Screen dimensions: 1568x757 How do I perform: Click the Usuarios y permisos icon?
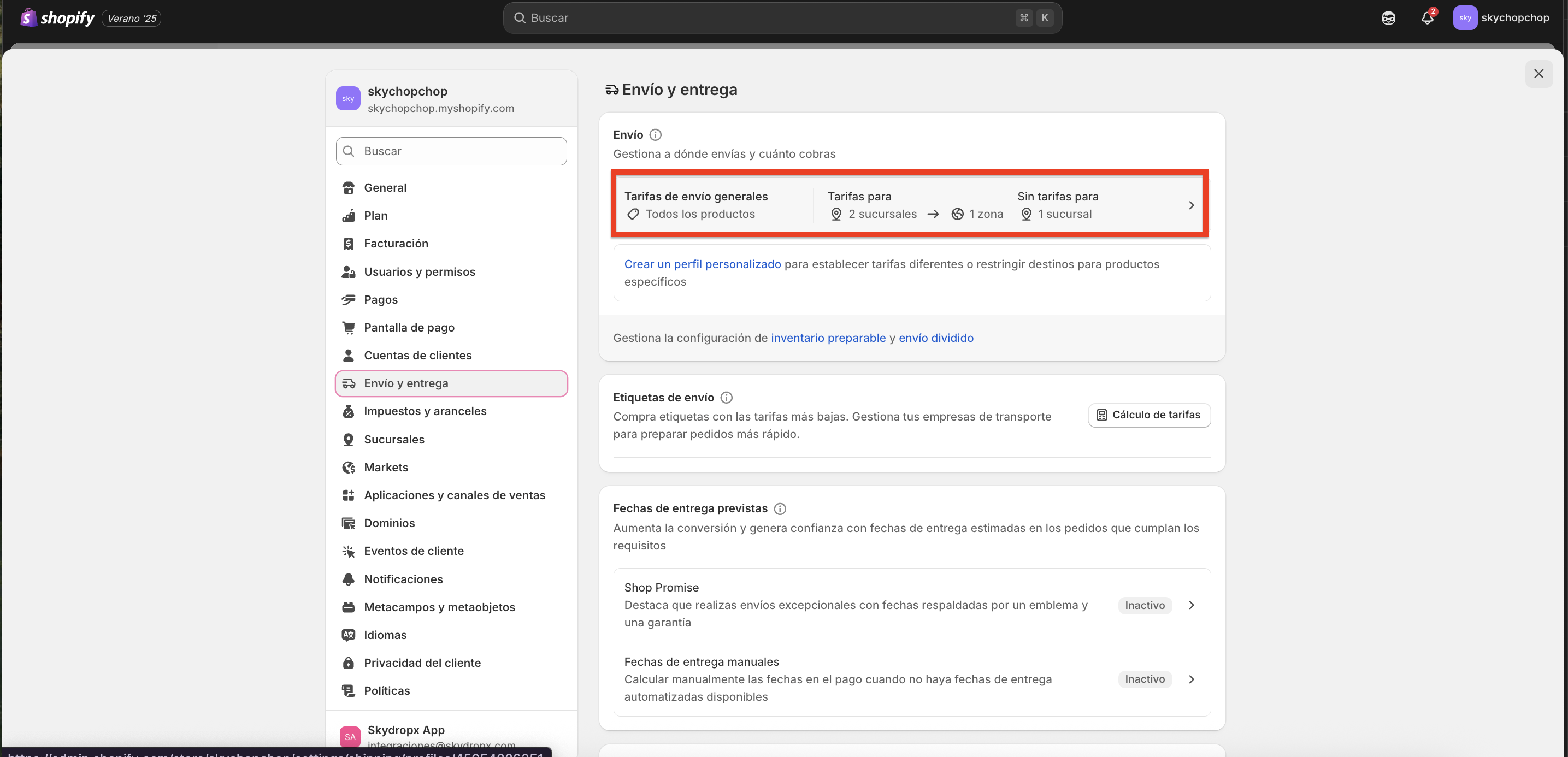coord(348,271)
